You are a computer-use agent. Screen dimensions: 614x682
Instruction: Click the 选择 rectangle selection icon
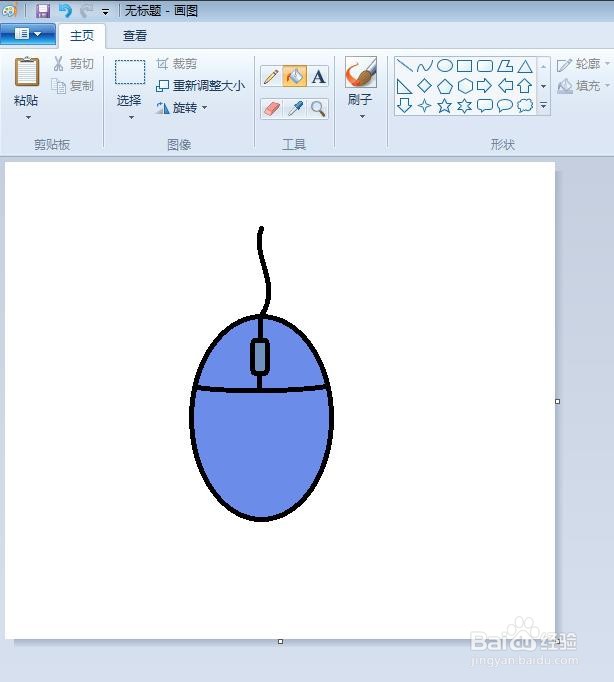(x=130, y=72)
